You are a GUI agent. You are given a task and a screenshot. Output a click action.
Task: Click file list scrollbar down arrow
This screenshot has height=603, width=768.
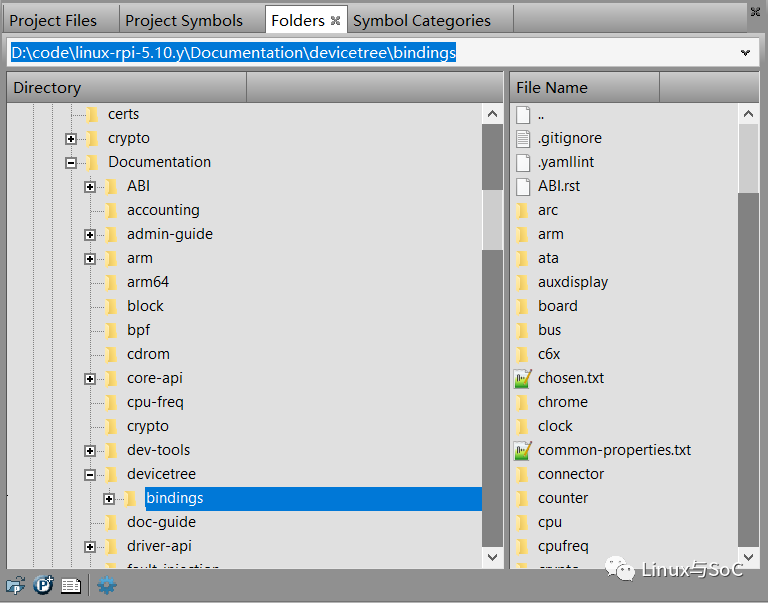(748, 557)
